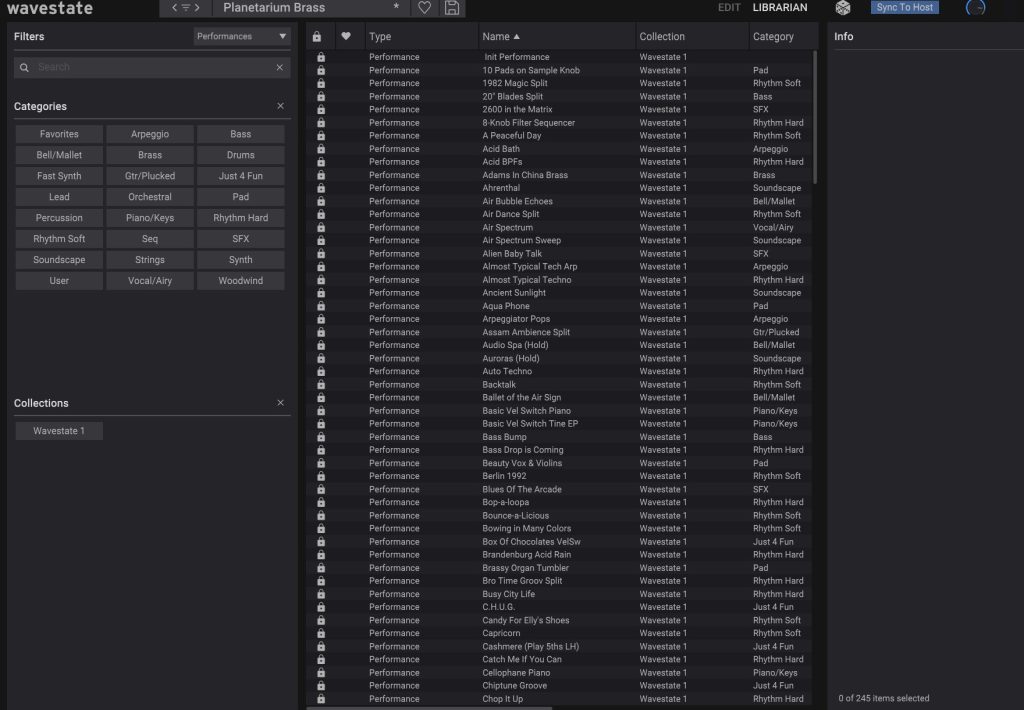Select the Soundscape category button
This screenshot has width=1024, height=710.
tap(59, 260)
